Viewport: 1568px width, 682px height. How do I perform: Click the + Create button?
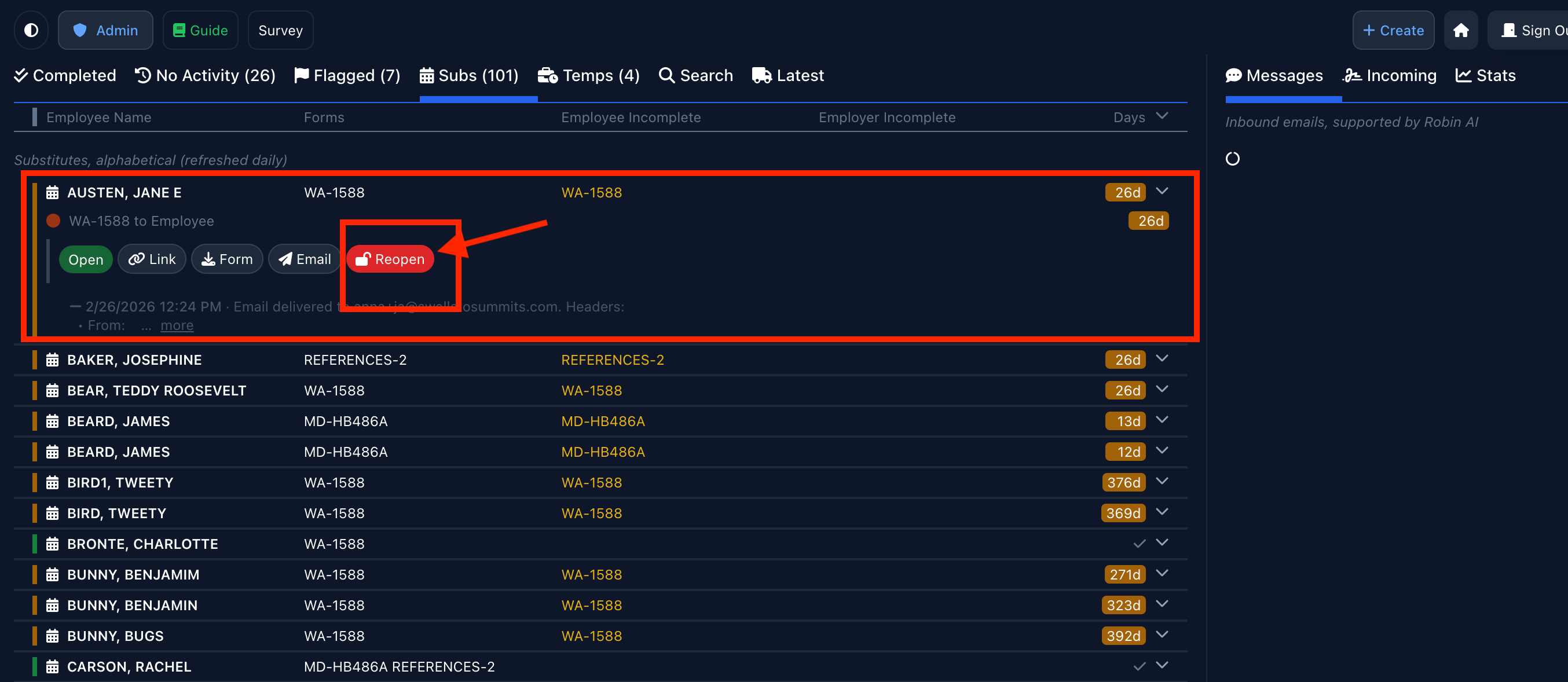(x=1393, y=30)
